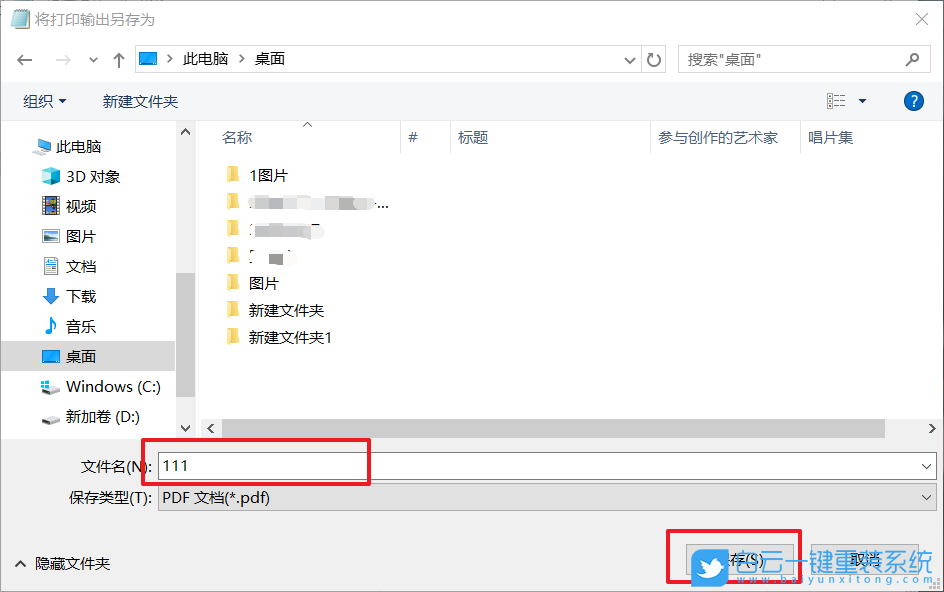Sort files by the 名称 column header

(x=238, y=137)
